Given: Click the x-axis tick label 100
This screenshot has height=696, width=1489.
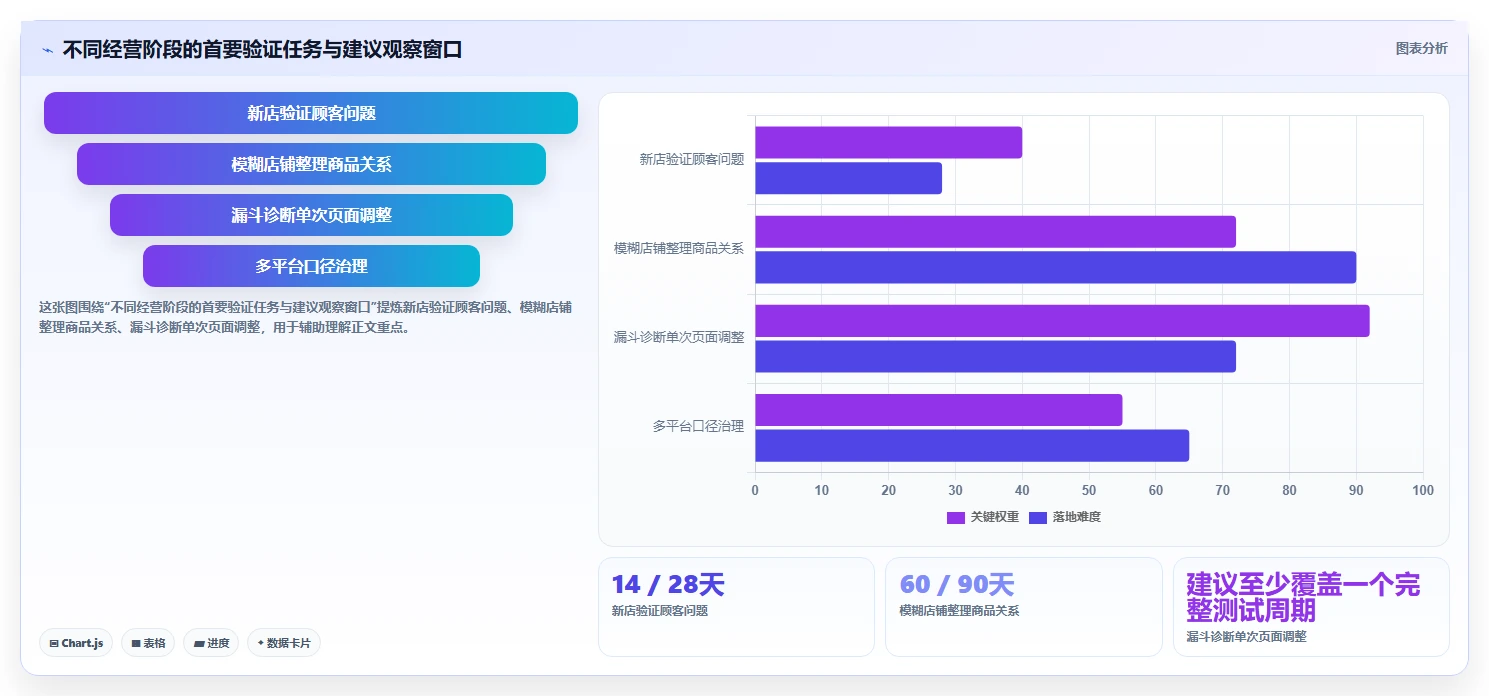Looking at the screenshot, I should [1422, 490].
